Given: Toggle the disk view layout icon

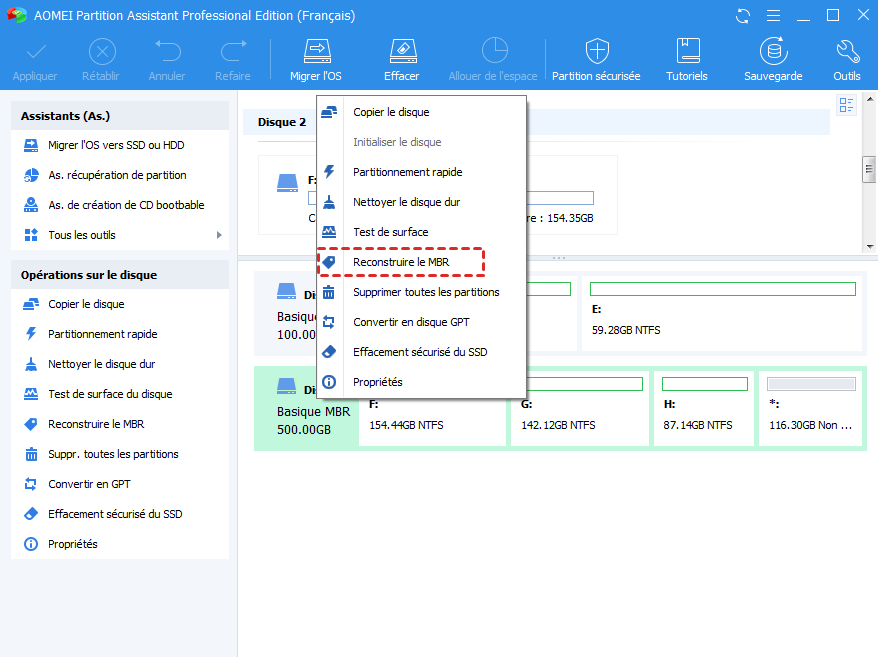Looking at the screenshot, I should pyautogui.click(x=846, y=105).
